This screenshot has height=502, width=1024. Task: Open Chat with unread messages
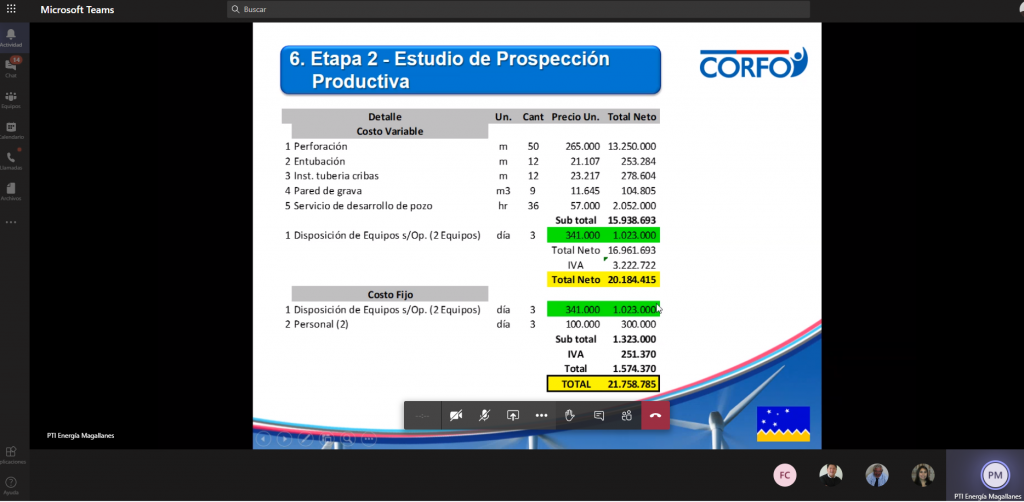click(x=12, y=68)
